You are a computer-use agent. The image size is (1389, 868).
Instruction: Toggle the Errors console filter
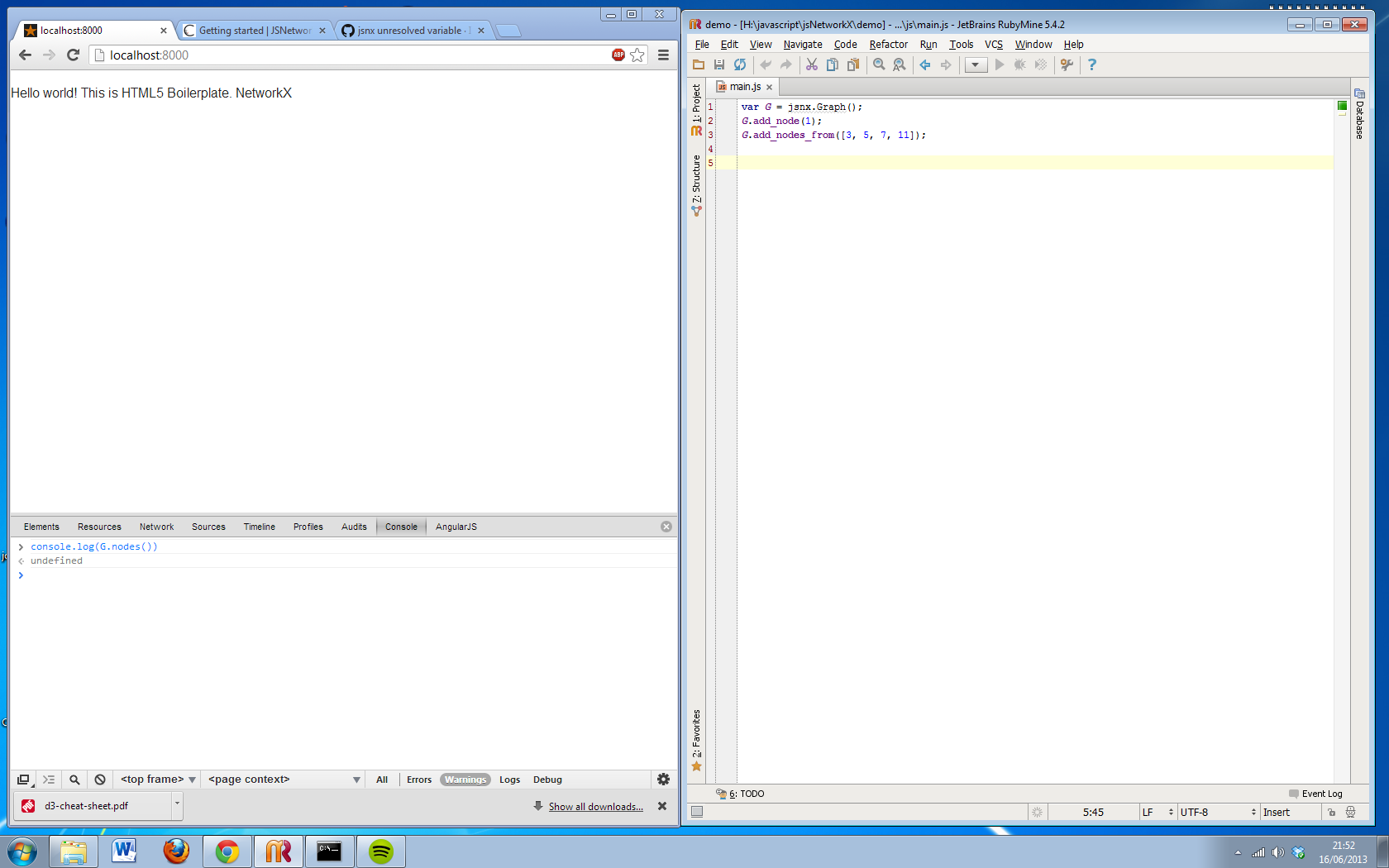(x=419, y=780)
